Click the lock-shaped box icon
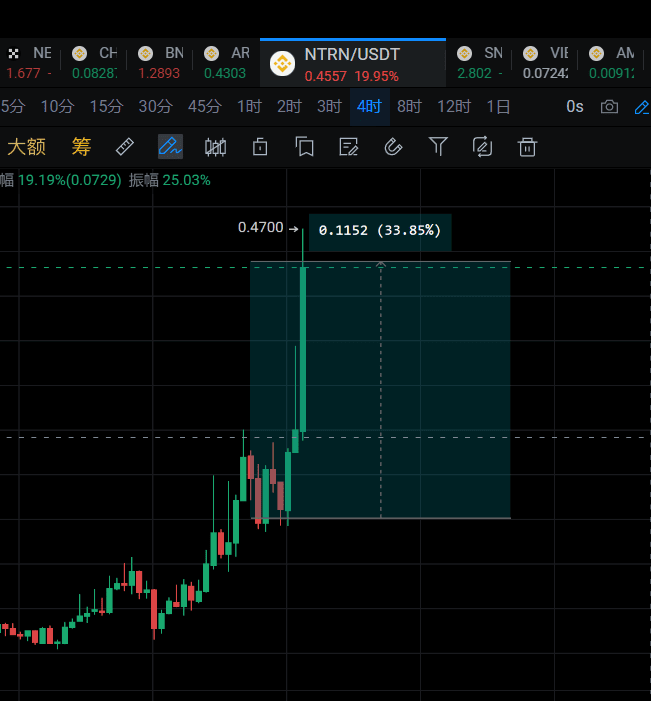Viewport: 651px width, 701px height. point(260,147)
